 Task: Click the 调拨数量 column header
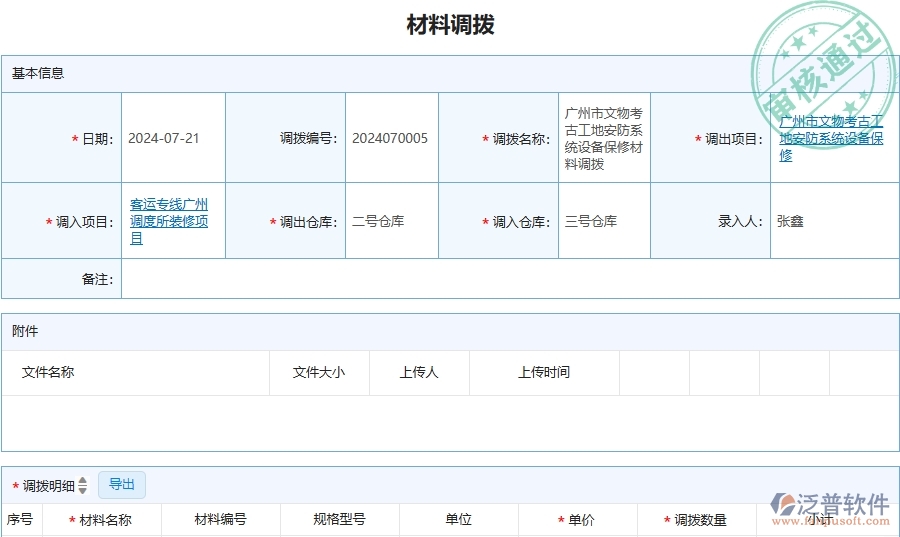(700, 520)
